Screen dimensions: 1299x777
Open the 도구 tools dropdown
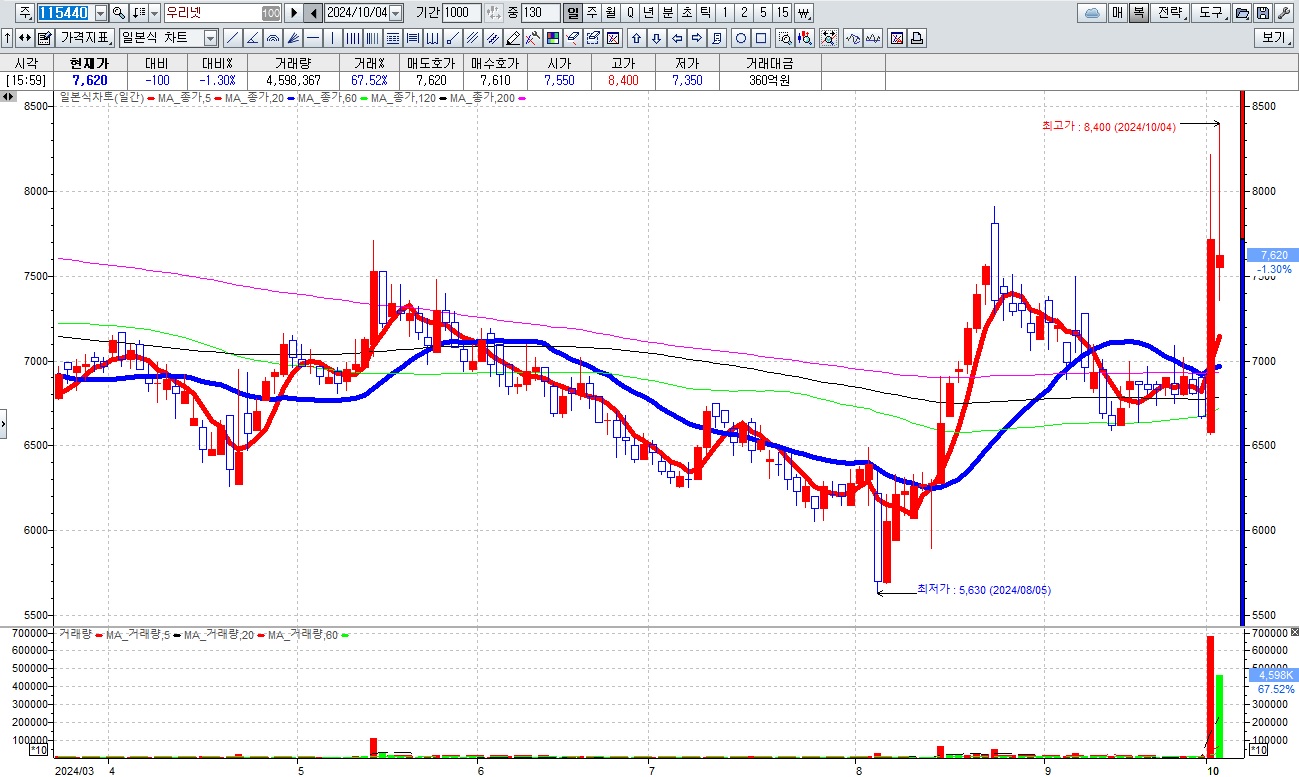1212,13
